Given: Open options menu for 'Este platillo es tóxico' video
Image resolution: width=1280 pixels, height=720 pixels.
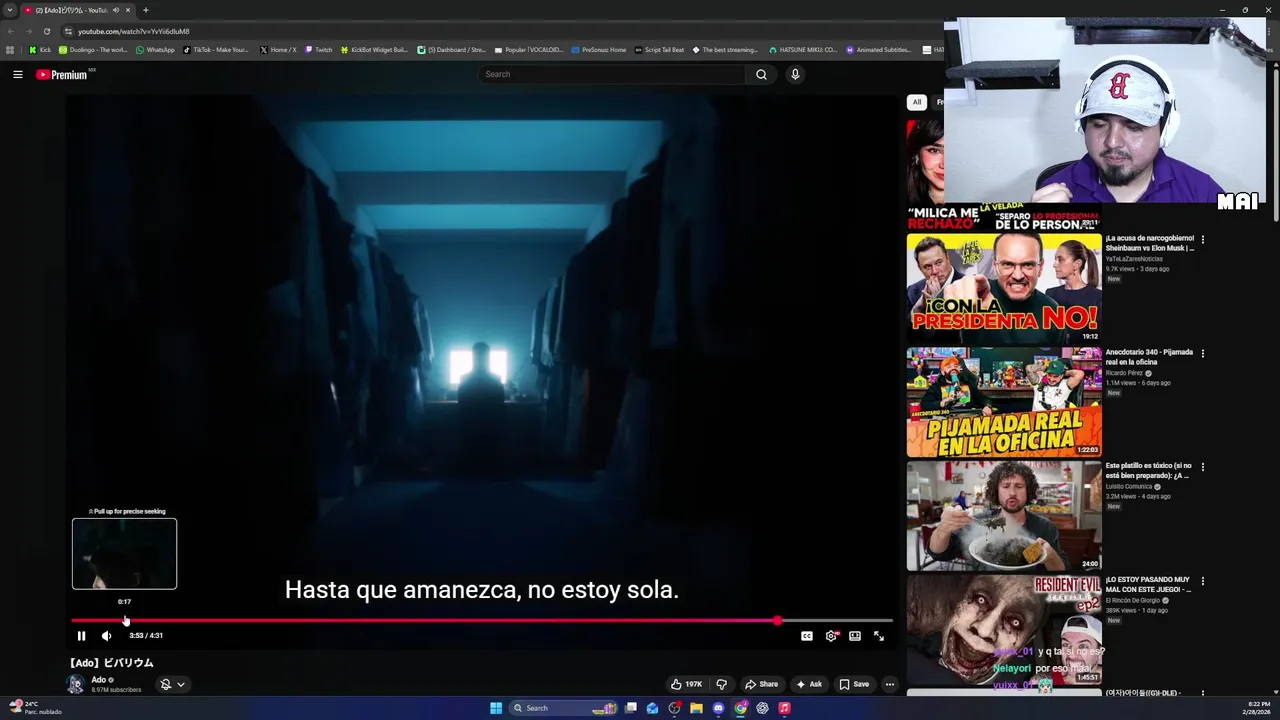Looking at the screenshot, I should 1202,467.
